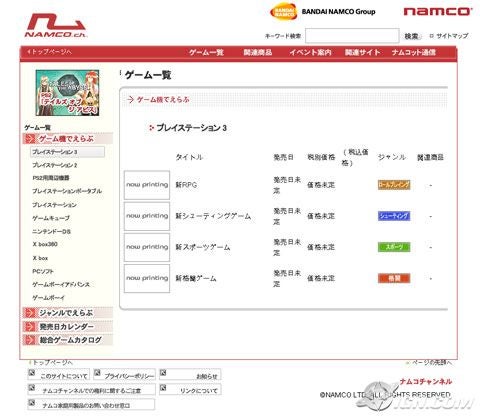Screen dimensions: 480x417
Task: Collapse the ゲーム機でえらぶ sidebar section
Action: coord(68,139)
